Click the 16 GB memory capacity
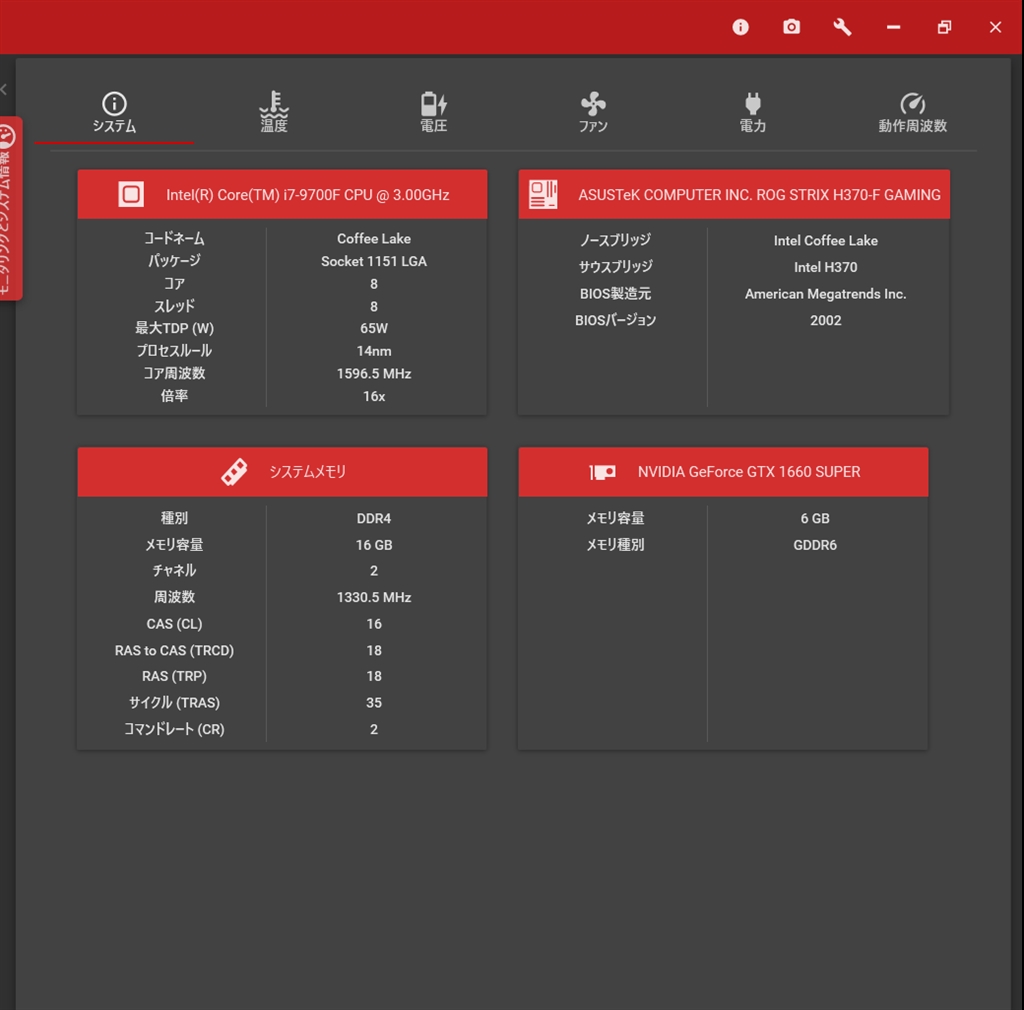This screenshot has height=1010, width=1024. [374, 544]
